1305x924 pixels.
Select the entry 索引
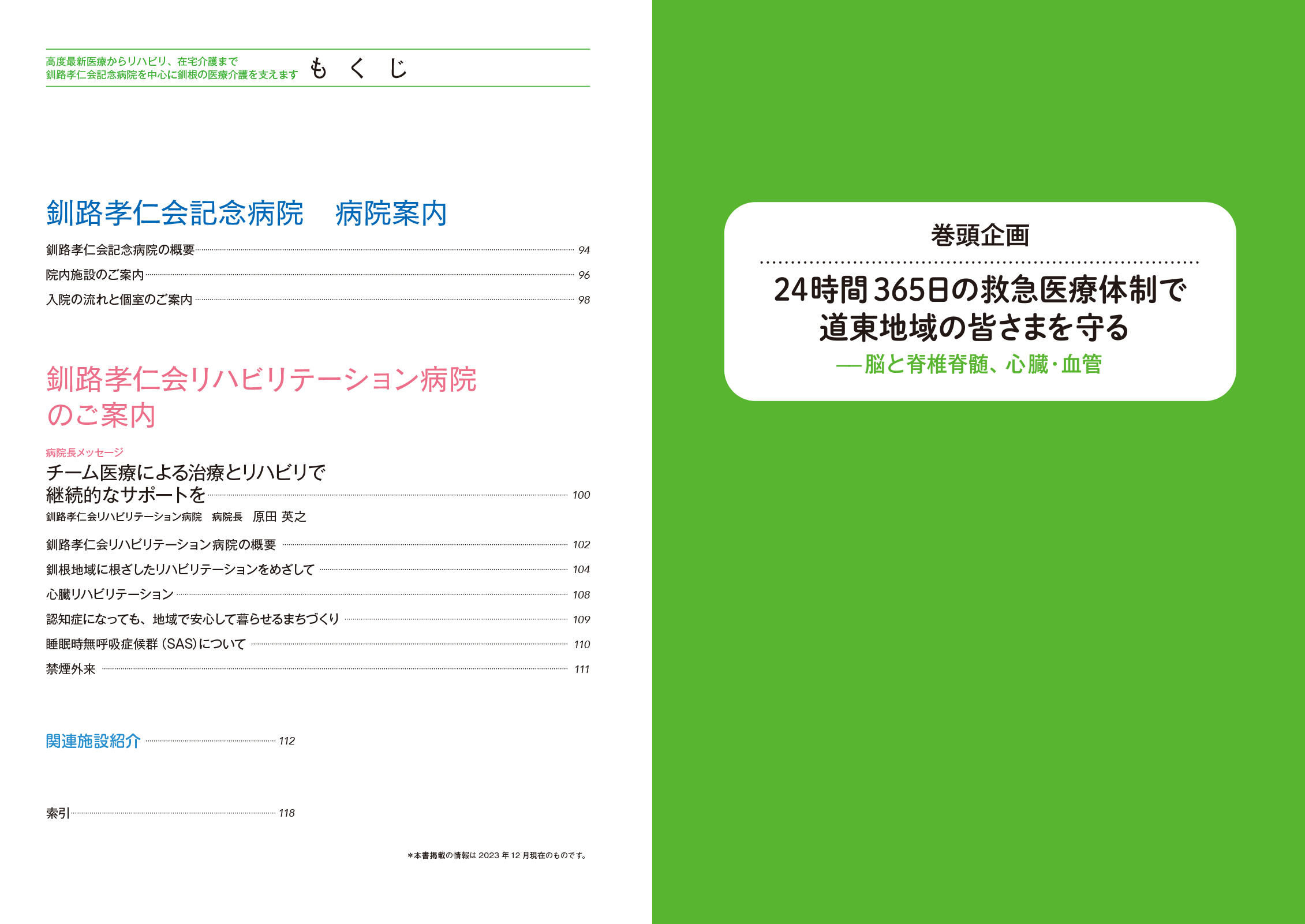(x=58, y=813)
